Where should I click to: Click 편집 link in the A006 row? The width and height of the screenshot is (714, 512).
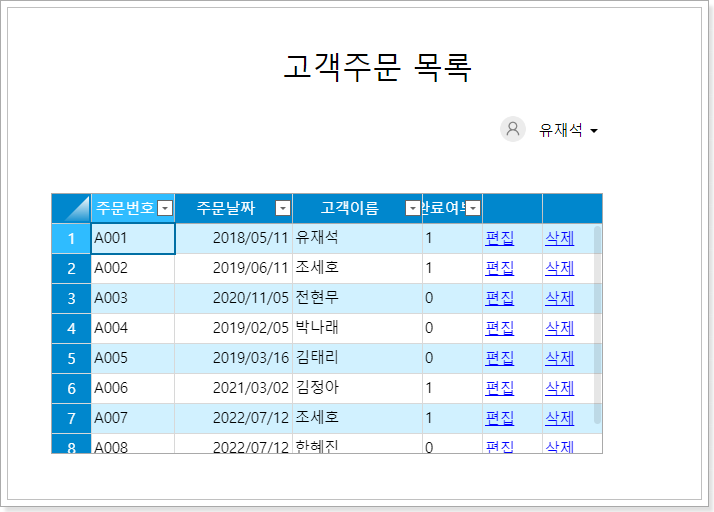point(499,388)
